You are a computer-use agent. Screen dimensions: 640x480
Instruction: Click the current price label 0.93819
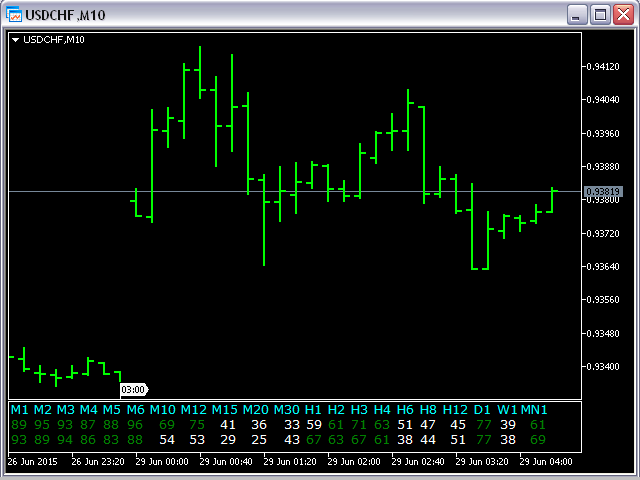pos(603,191)
